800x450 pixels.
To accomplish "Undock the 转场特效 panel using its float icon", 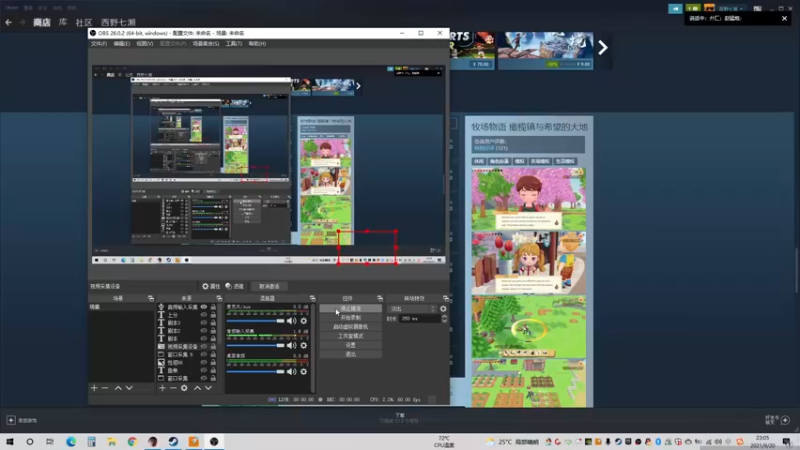I will tap(445, 298).
